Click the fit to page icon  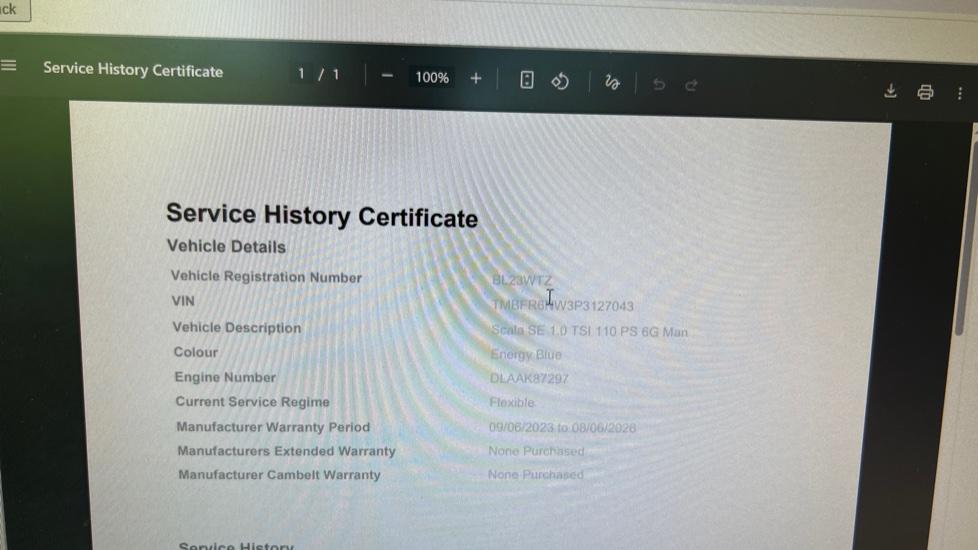(x=527, y=80)
